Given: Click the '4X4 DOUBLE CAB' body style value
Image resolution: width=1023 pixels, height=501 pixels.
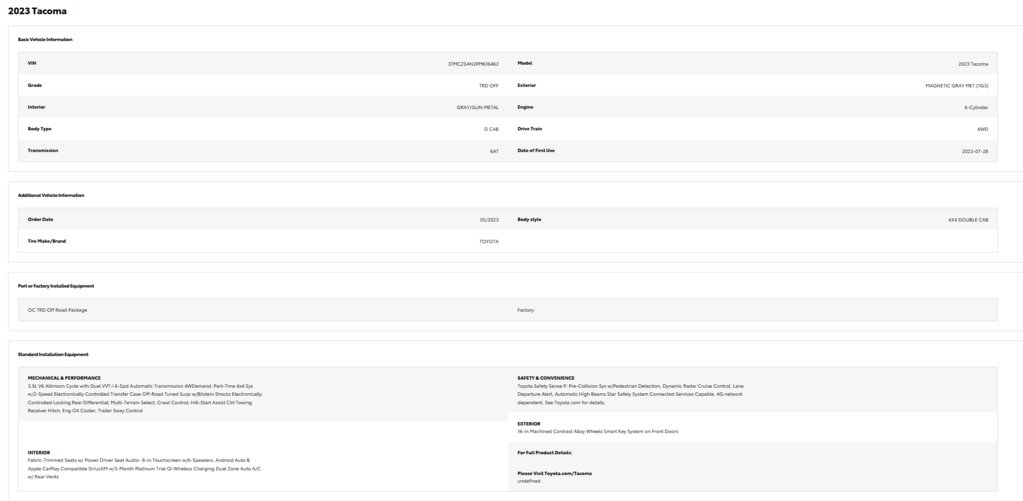Looking at the screenshot, I should [x=968, y=220].
